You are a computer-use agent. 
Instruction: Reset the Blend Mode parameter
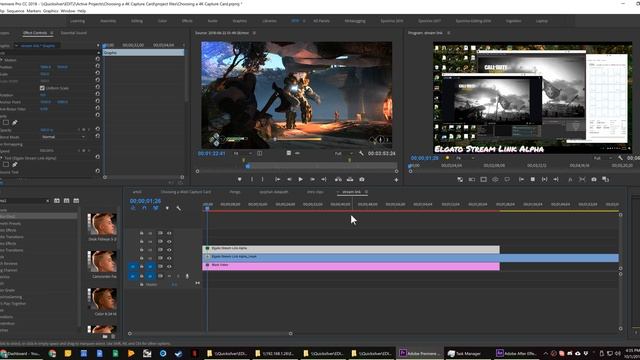(98, 136)
